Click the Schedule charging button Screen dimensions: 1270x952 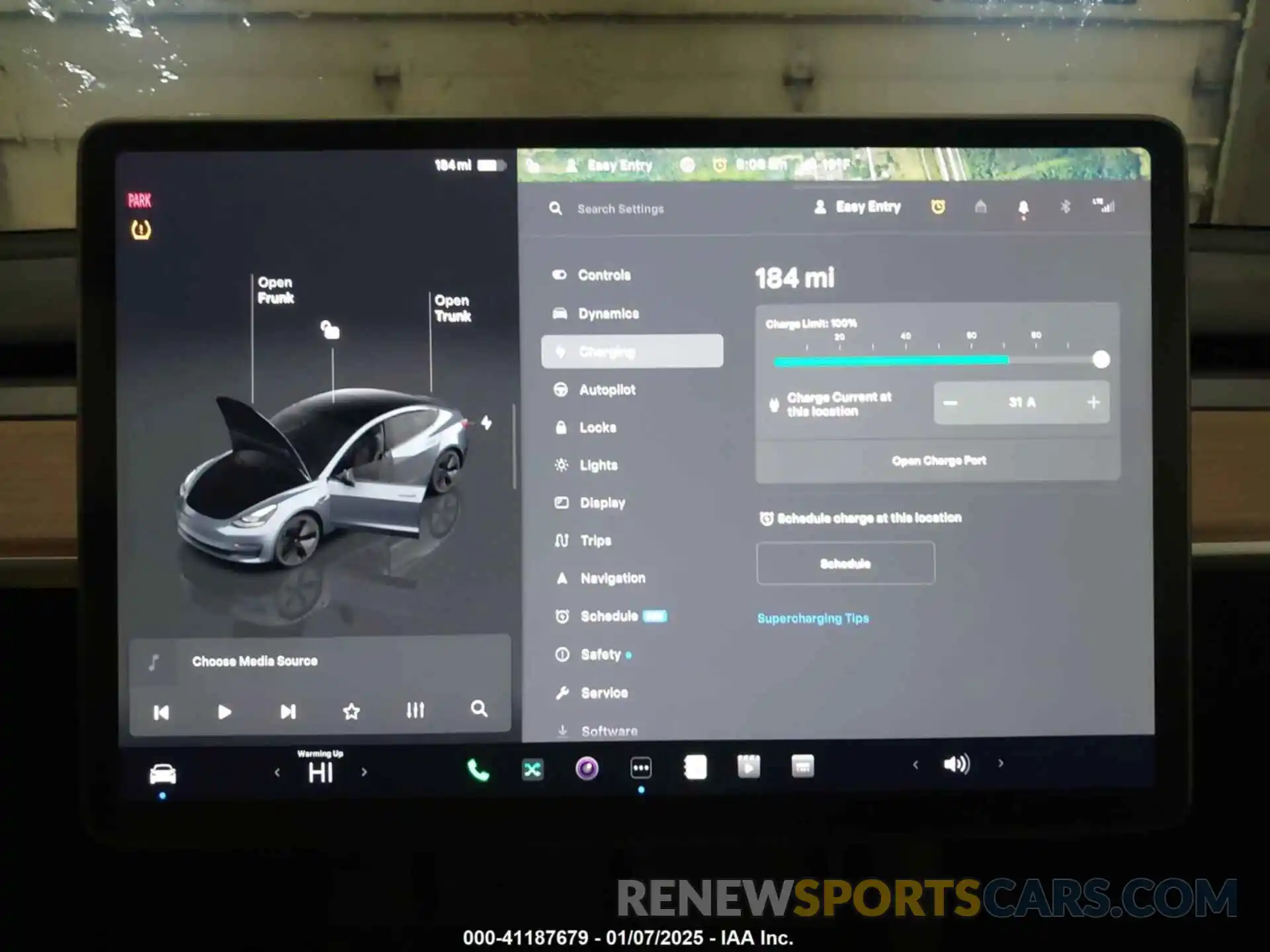845,563
